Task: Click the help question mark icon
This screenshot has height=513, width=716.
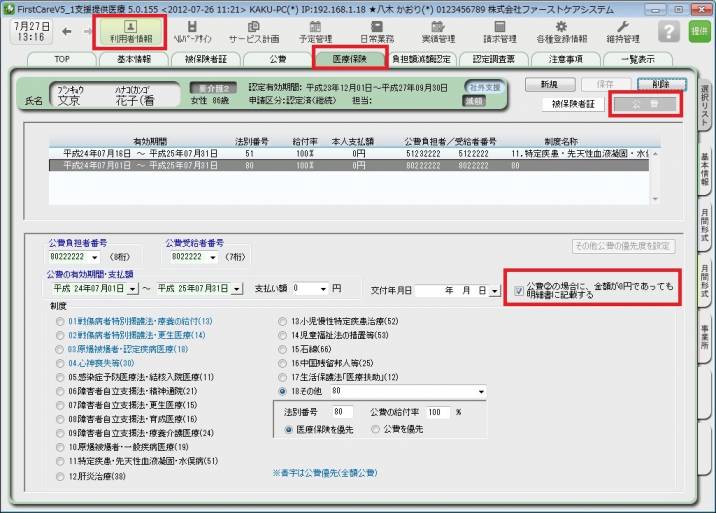Action: point(669,31)
